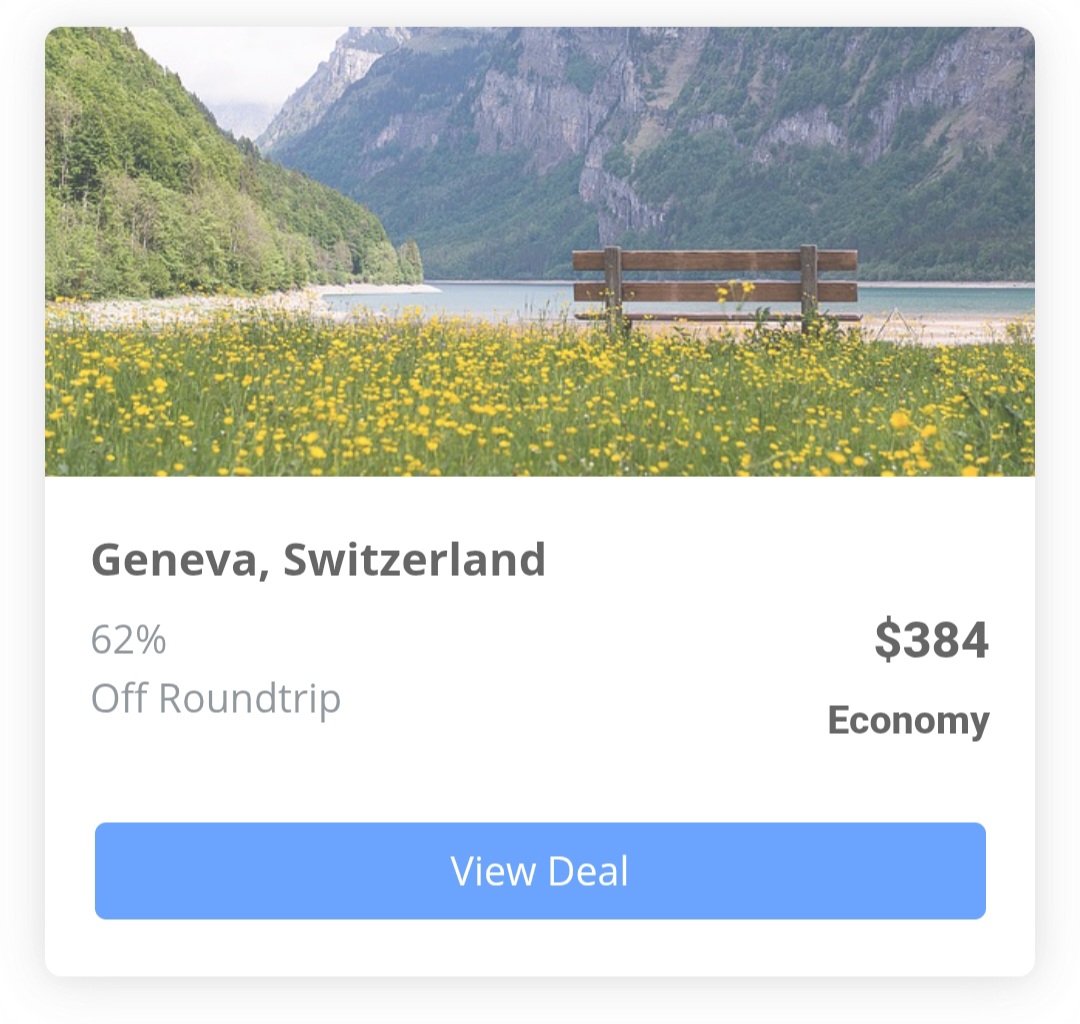
Task: Click the 62% discount figure
Action: coord(129,640)
